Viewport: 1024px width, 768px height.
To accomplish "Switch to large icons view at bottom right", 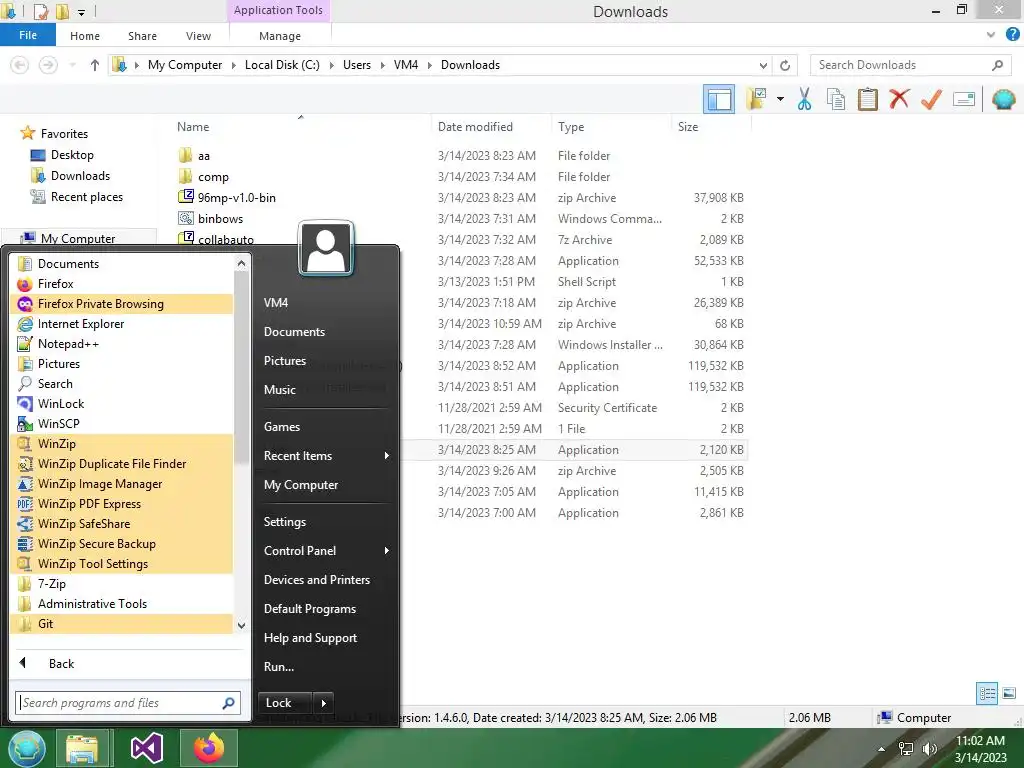I will tap(1009, 694).
